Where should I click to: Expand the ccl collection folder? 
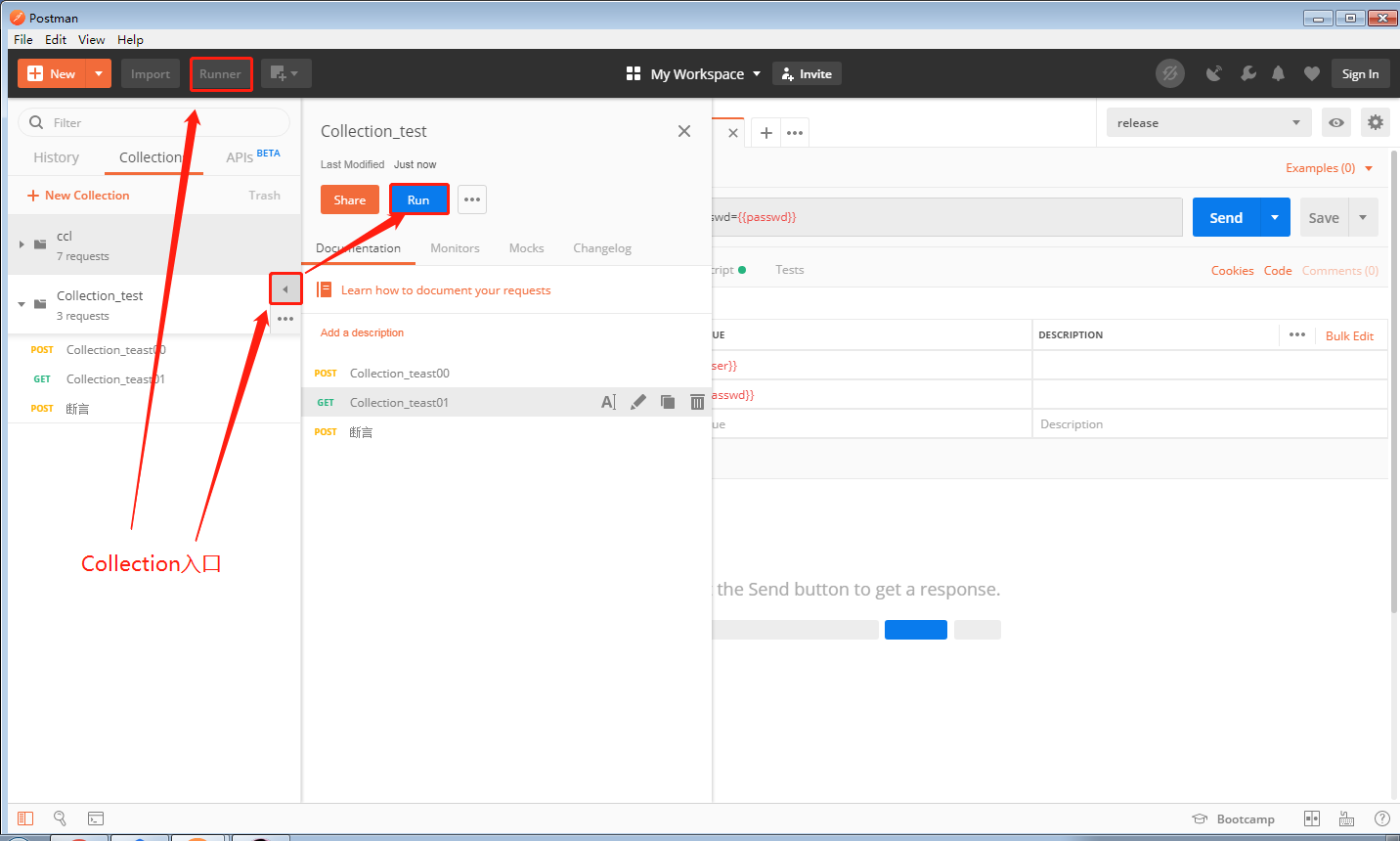(22, 243)
